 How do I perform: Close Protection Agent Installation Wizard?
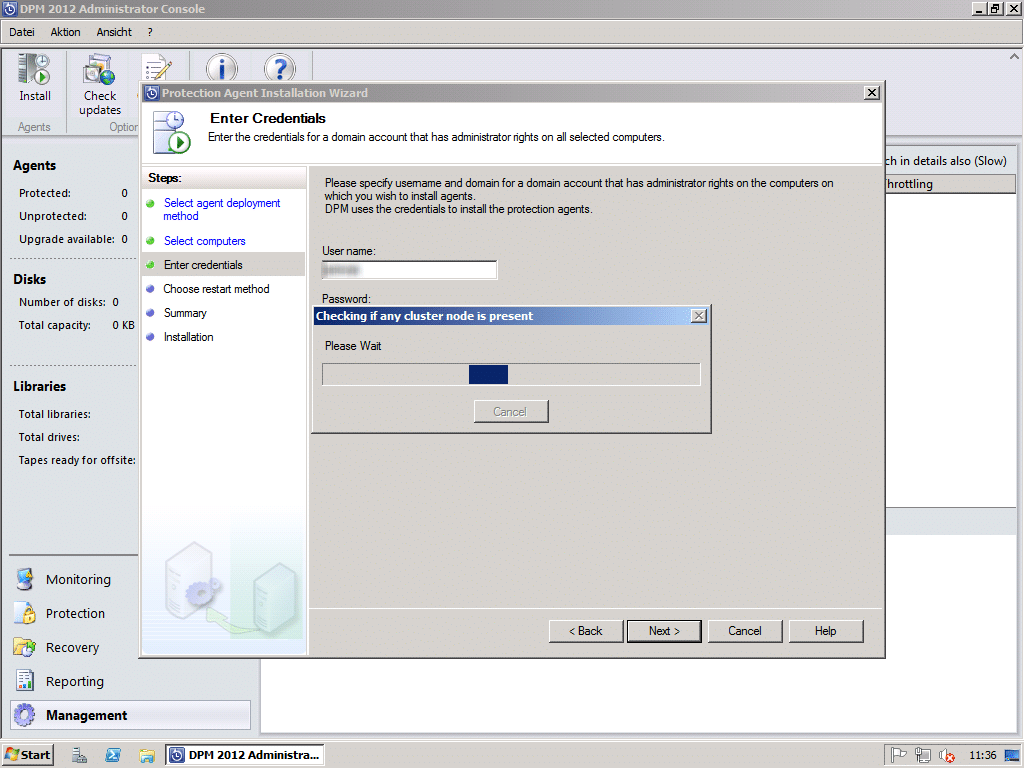871,93
